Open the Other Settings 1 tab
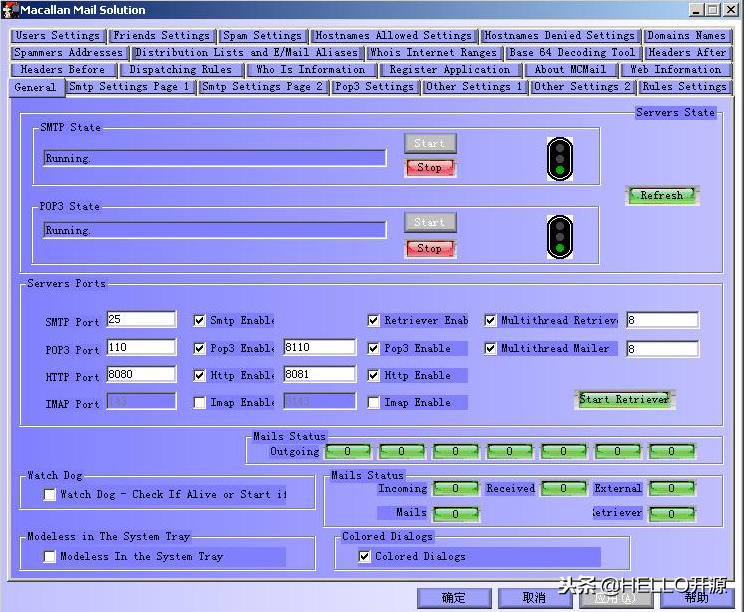 [474, 87]
